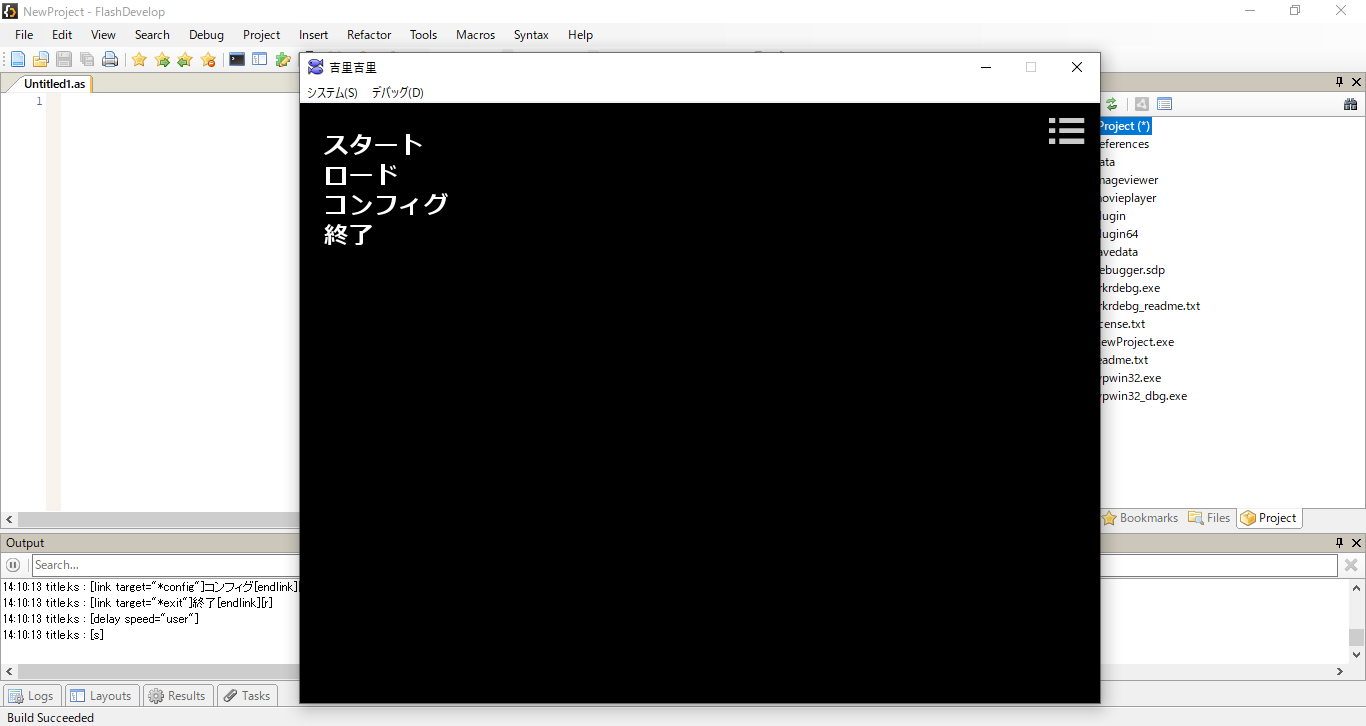Jump to next bookmark star icon

162,60
